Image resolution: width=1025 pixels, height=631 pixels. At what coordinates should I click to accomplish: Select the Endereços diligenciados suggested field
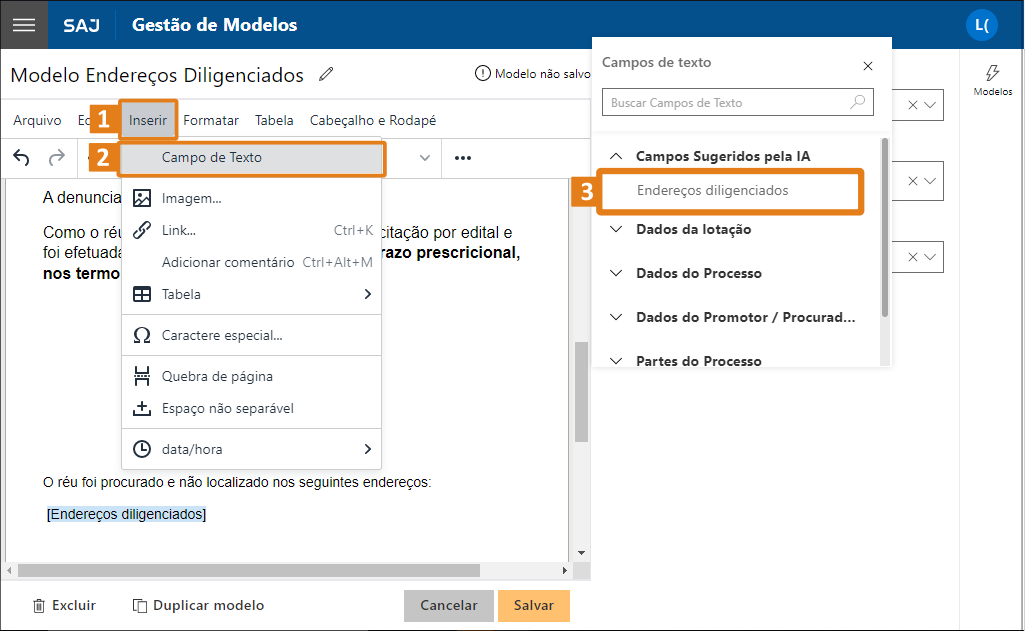click(x=712, y=190)
